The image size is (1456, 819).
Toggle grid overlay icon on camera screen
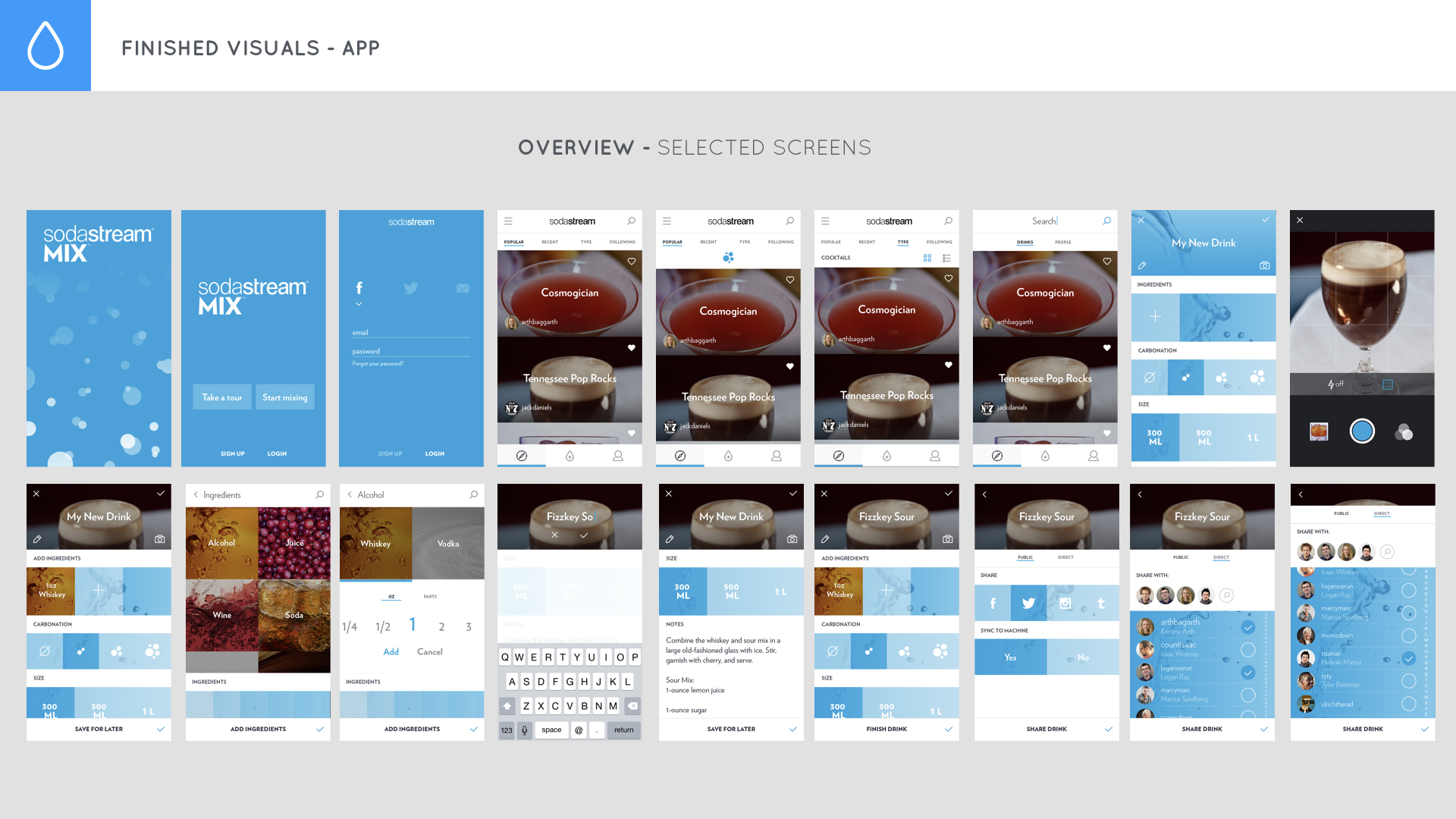[1388, 384]
